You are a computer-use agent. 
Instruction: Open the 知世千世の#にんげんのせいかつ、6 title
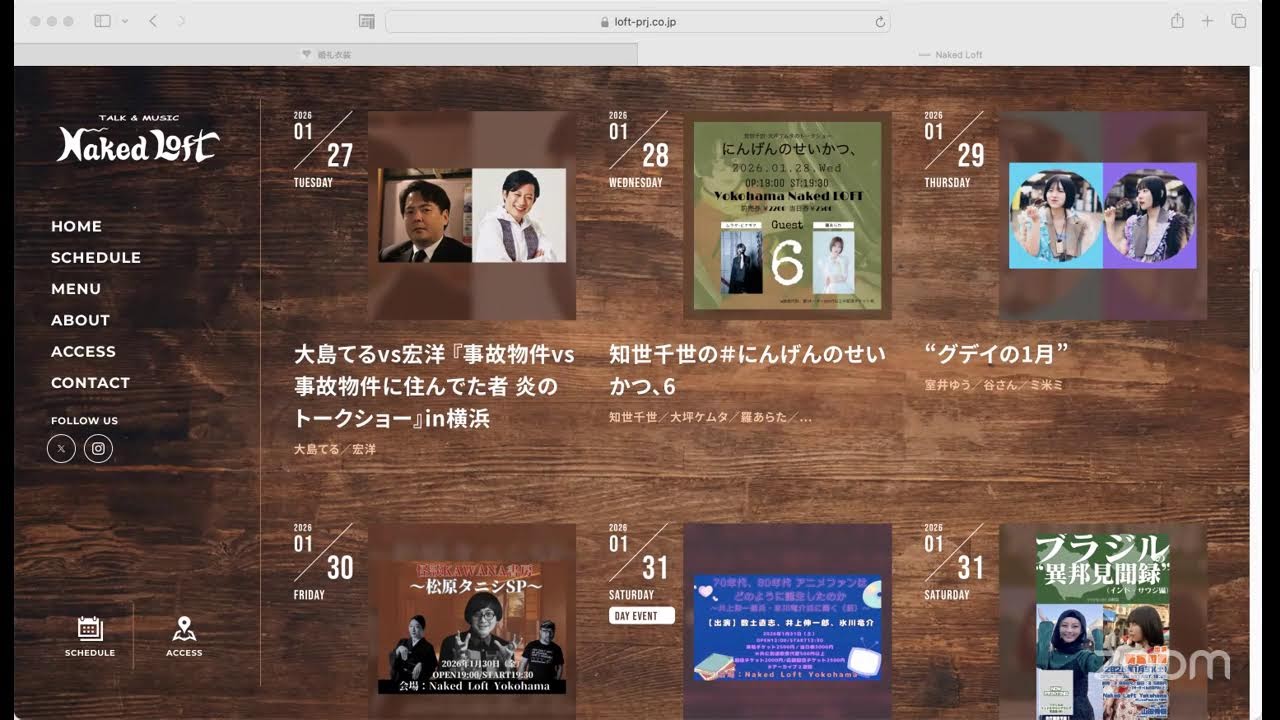[748, 370]
